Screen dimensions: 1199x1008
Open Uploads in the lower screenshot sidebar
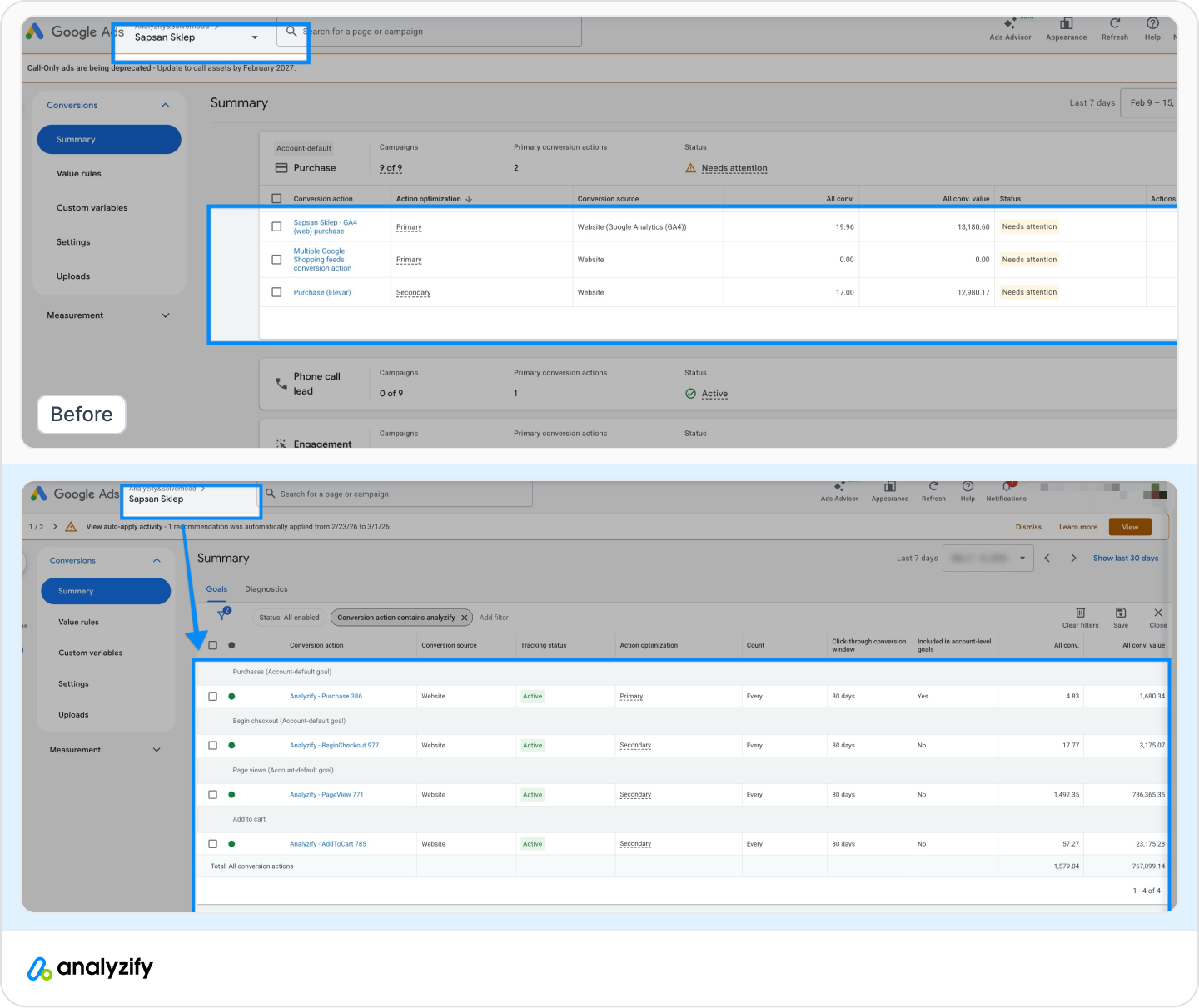(x=73, y=715)
